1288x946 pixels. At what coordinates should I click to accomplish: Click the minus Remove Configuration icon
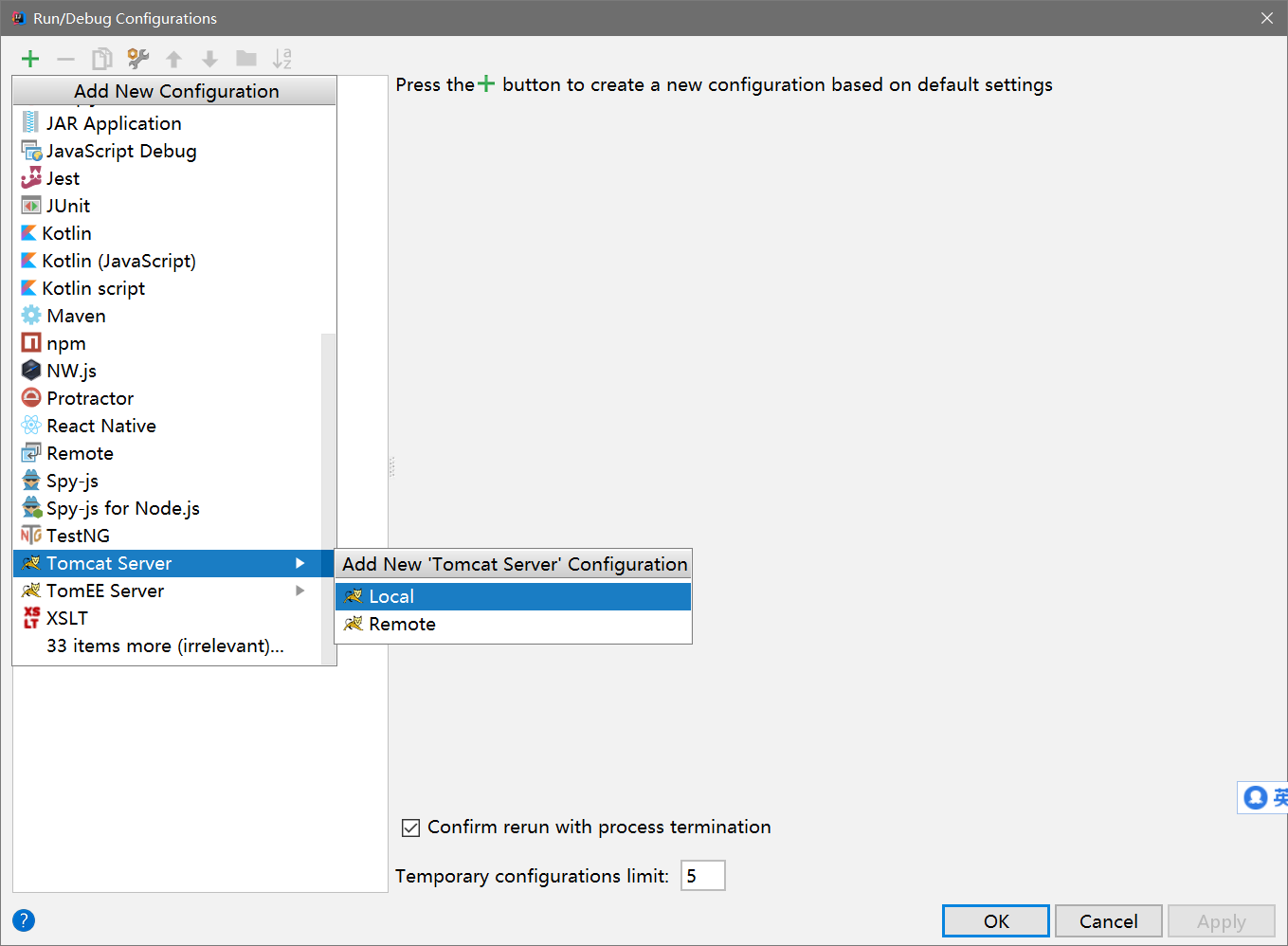pos(65,59)
